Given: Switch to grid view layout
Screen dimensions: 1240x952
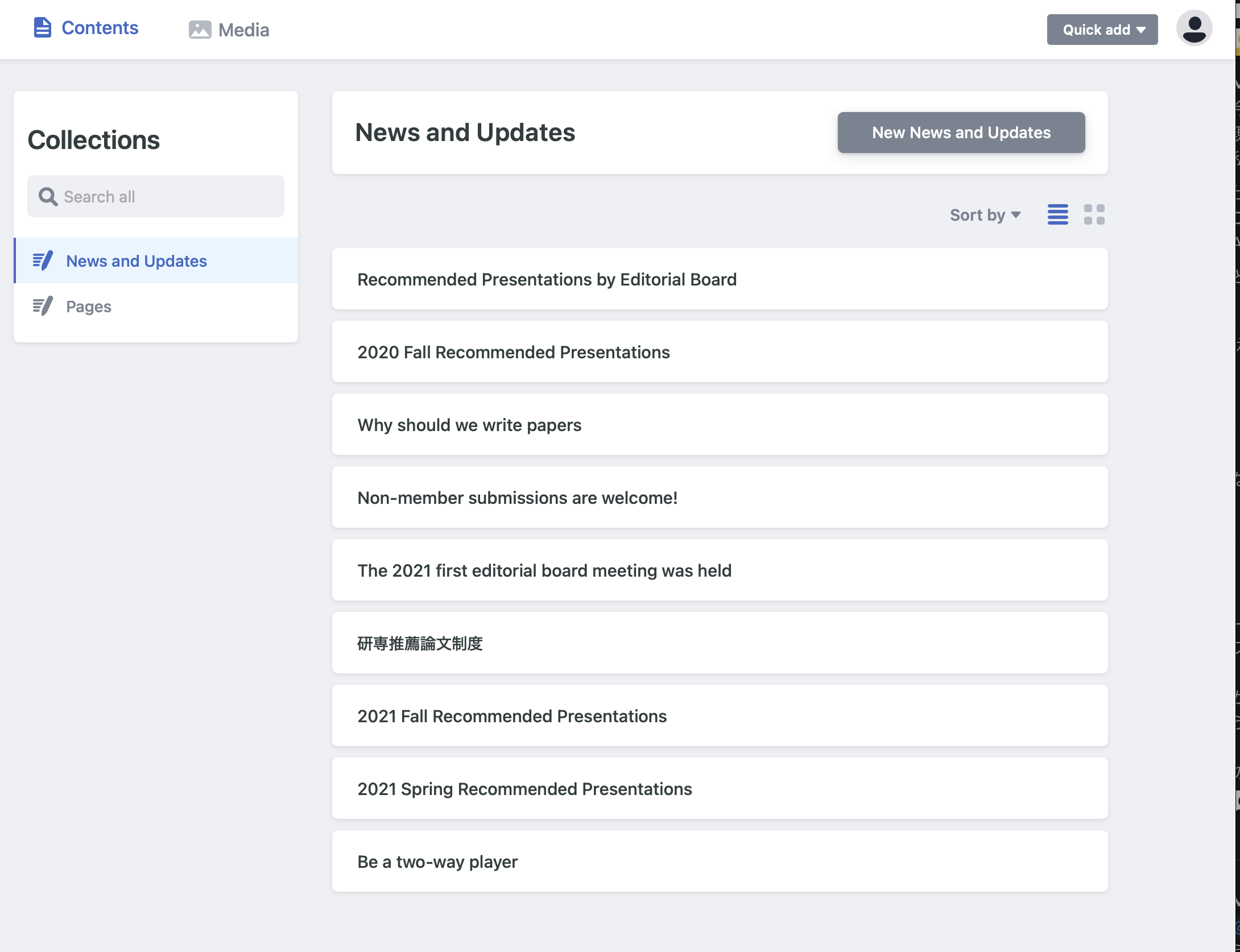Looking at the screenshot, I should point(1094,214).
